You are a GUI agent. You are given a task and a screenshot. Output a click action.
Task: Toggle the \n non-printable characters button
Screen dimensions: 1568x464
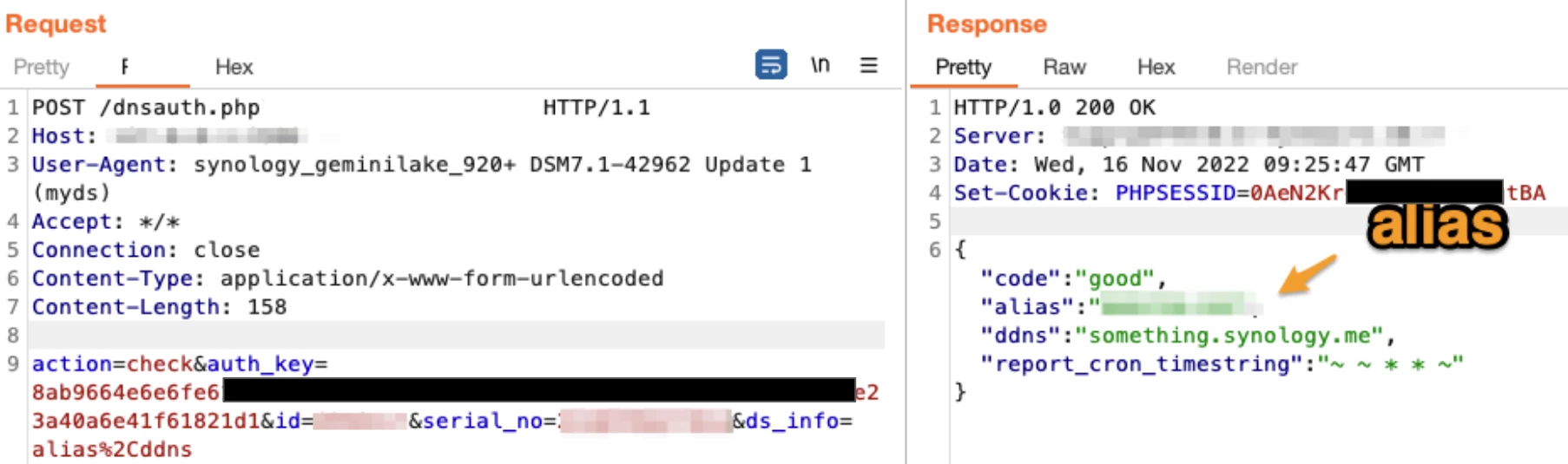coord(820,65)
